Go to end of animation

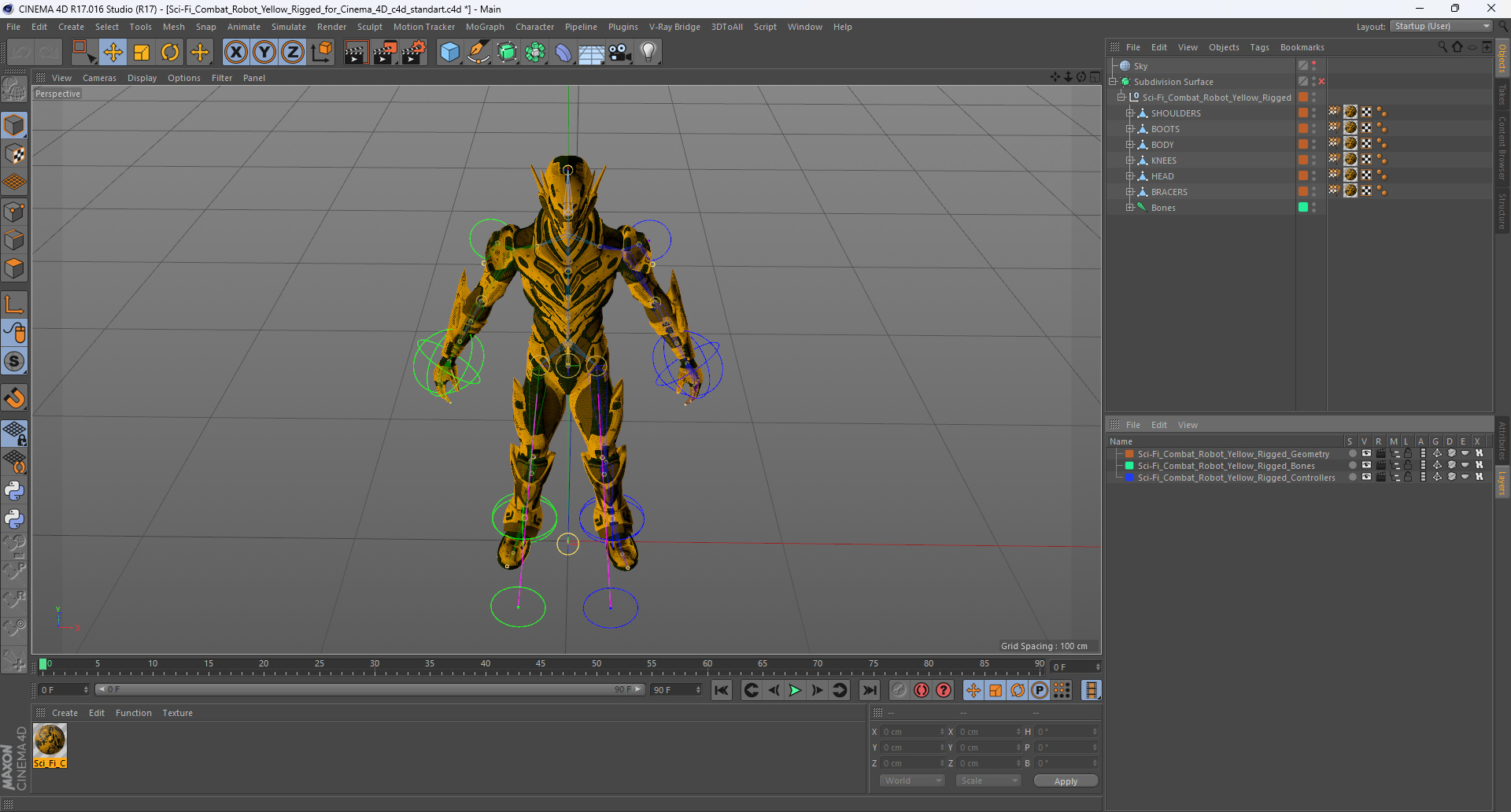click(869, 690)
